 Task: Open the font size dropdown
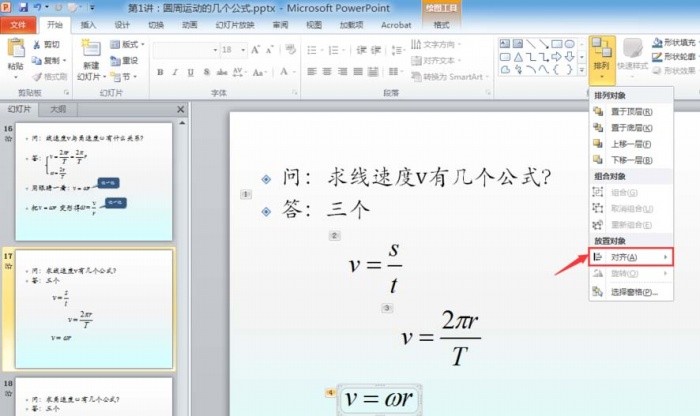[243, 50]
